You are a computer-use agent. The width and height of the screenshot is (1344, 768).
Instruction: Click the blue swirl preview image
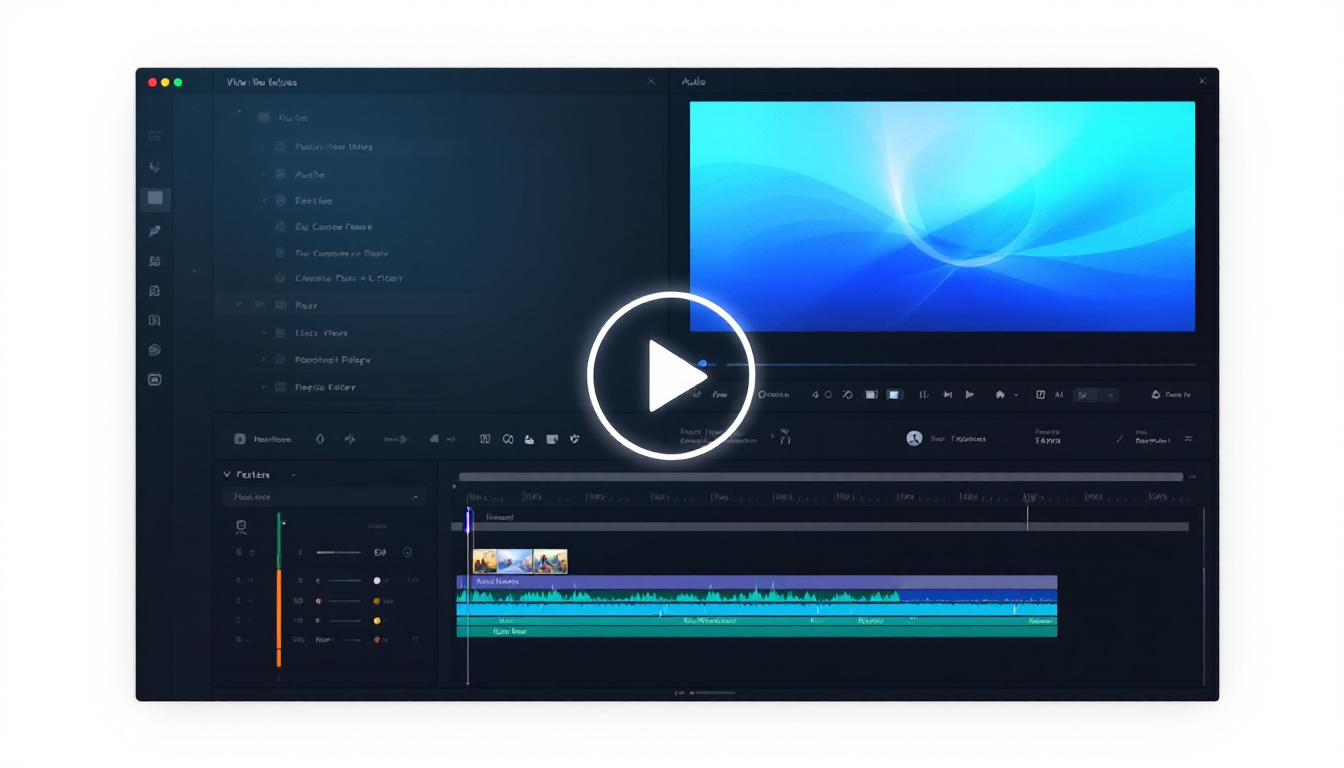click(942, 216)
